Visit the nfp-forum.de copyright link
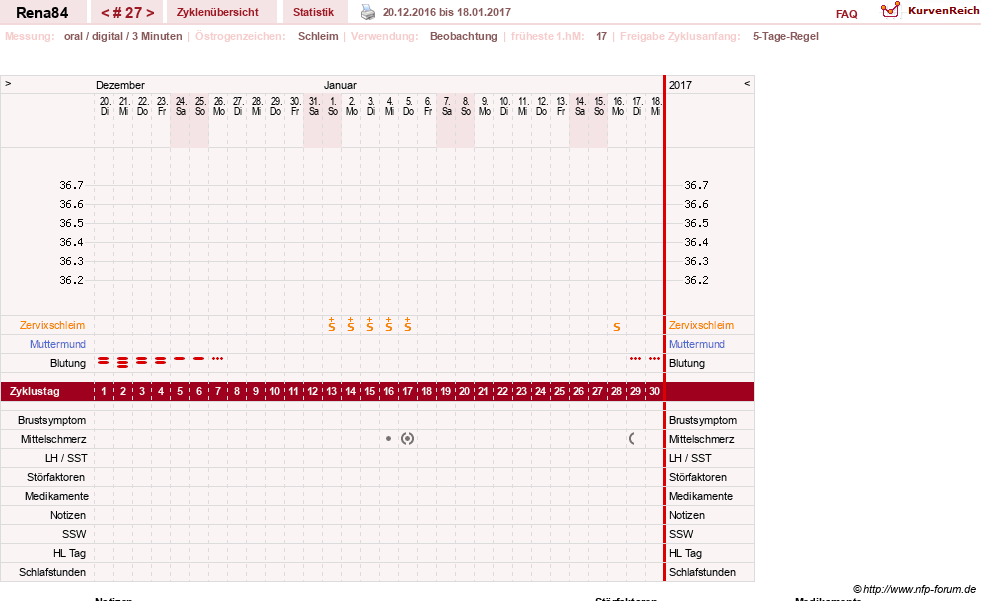 point(914,589)
